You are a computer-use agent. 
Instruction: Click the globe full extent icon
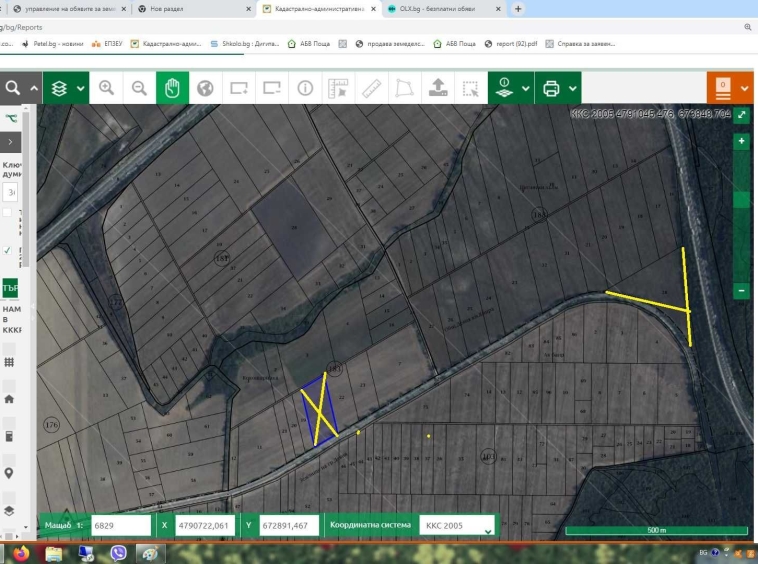point(205,88)
